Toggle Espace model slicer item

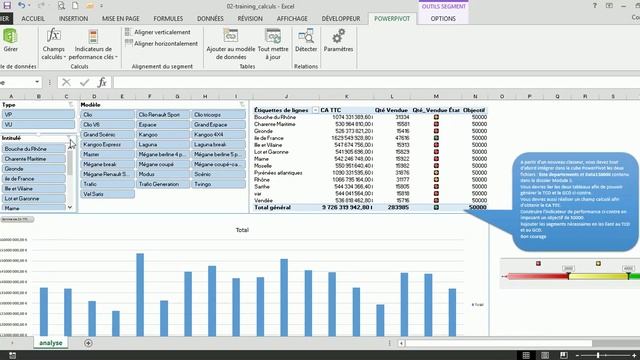163,124
